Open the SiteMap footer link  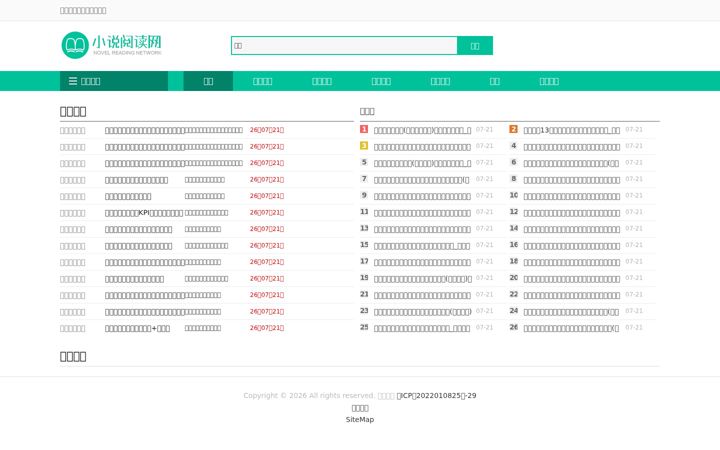tap(360, 419)
